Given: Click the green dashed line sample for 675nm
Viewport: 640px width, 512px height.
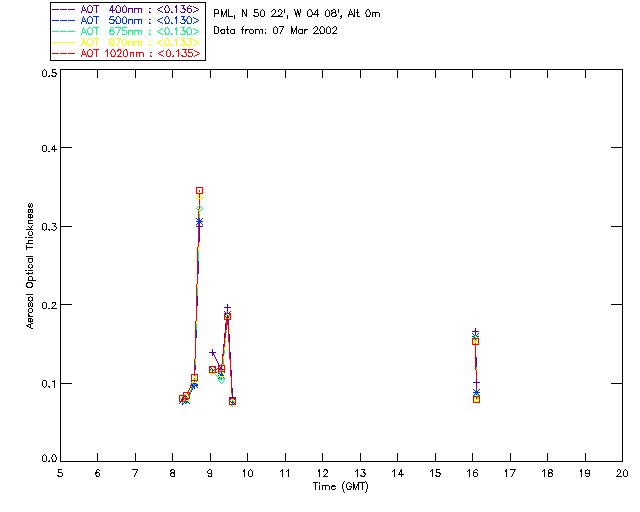Looking at the screenshot, I should click(64, 31).
